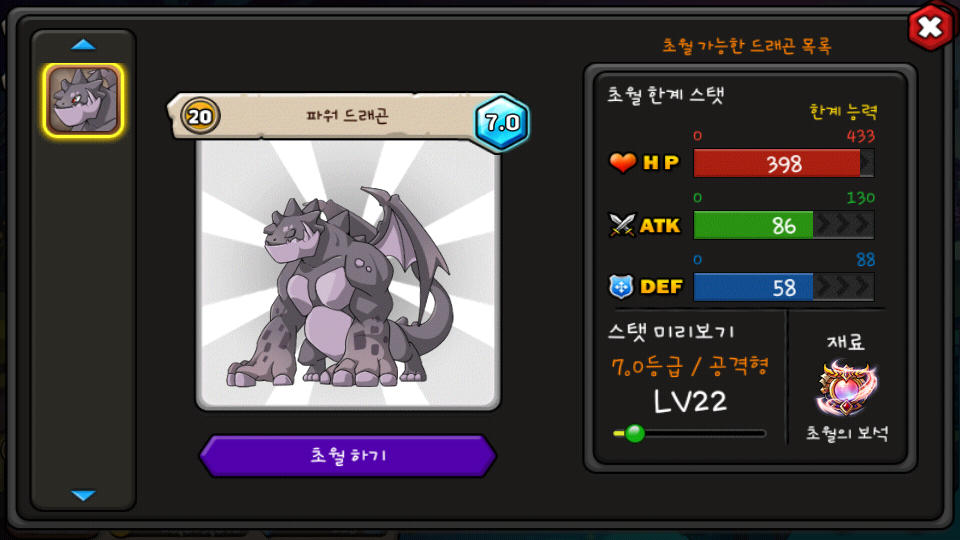Click the blue shield DEF icon
The height and width of the screenshot is (540, 960).
coord(621,287)
